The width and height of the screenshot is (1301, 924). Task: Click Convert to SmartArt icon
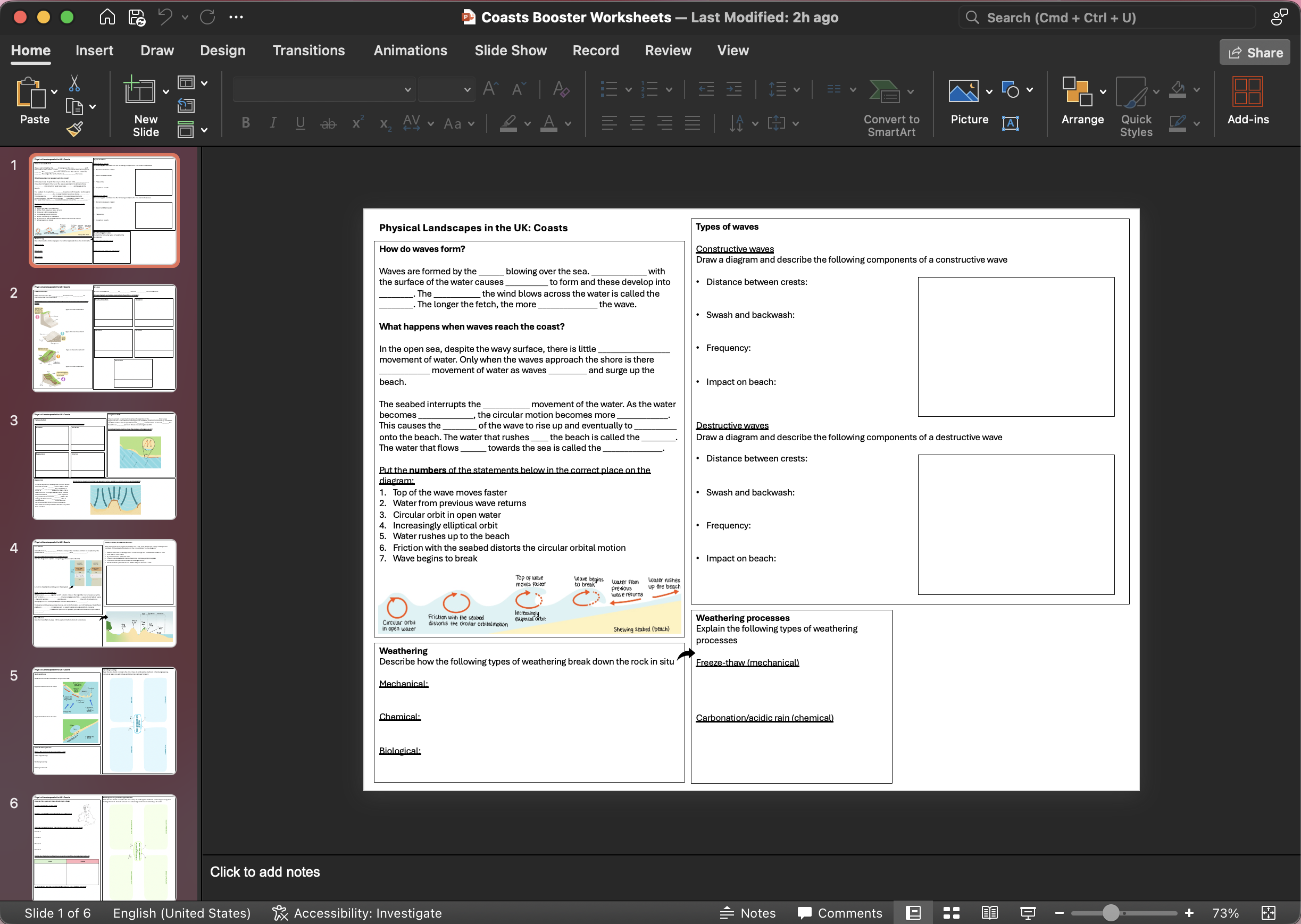pos(884,91)
